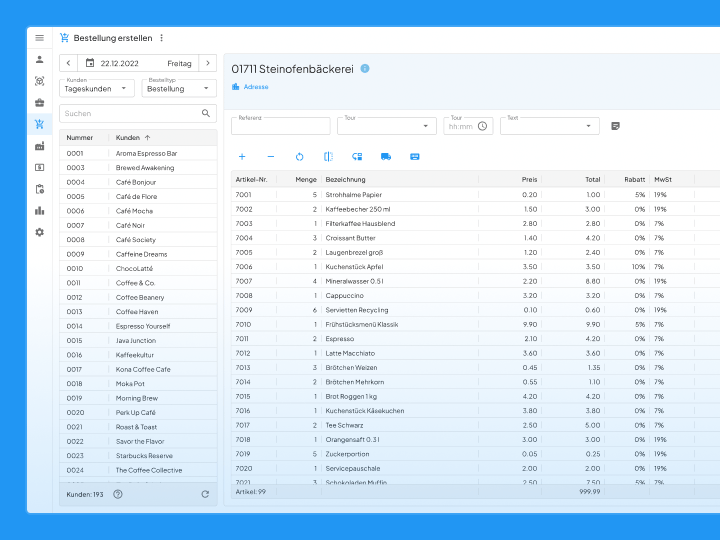The height and width of the screenshot is (540, 720).
Task: Click the Referenz input field
Action: [x=281, y=126]
